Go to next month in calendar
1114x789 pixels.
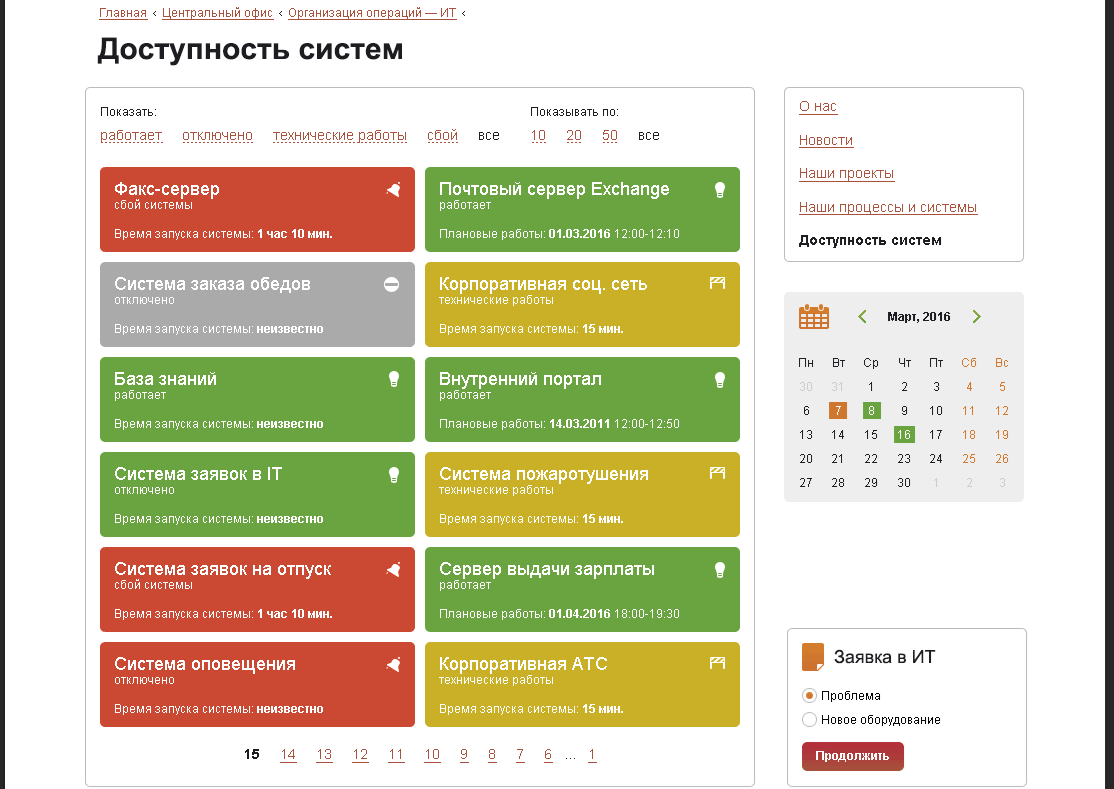point(977,317)
